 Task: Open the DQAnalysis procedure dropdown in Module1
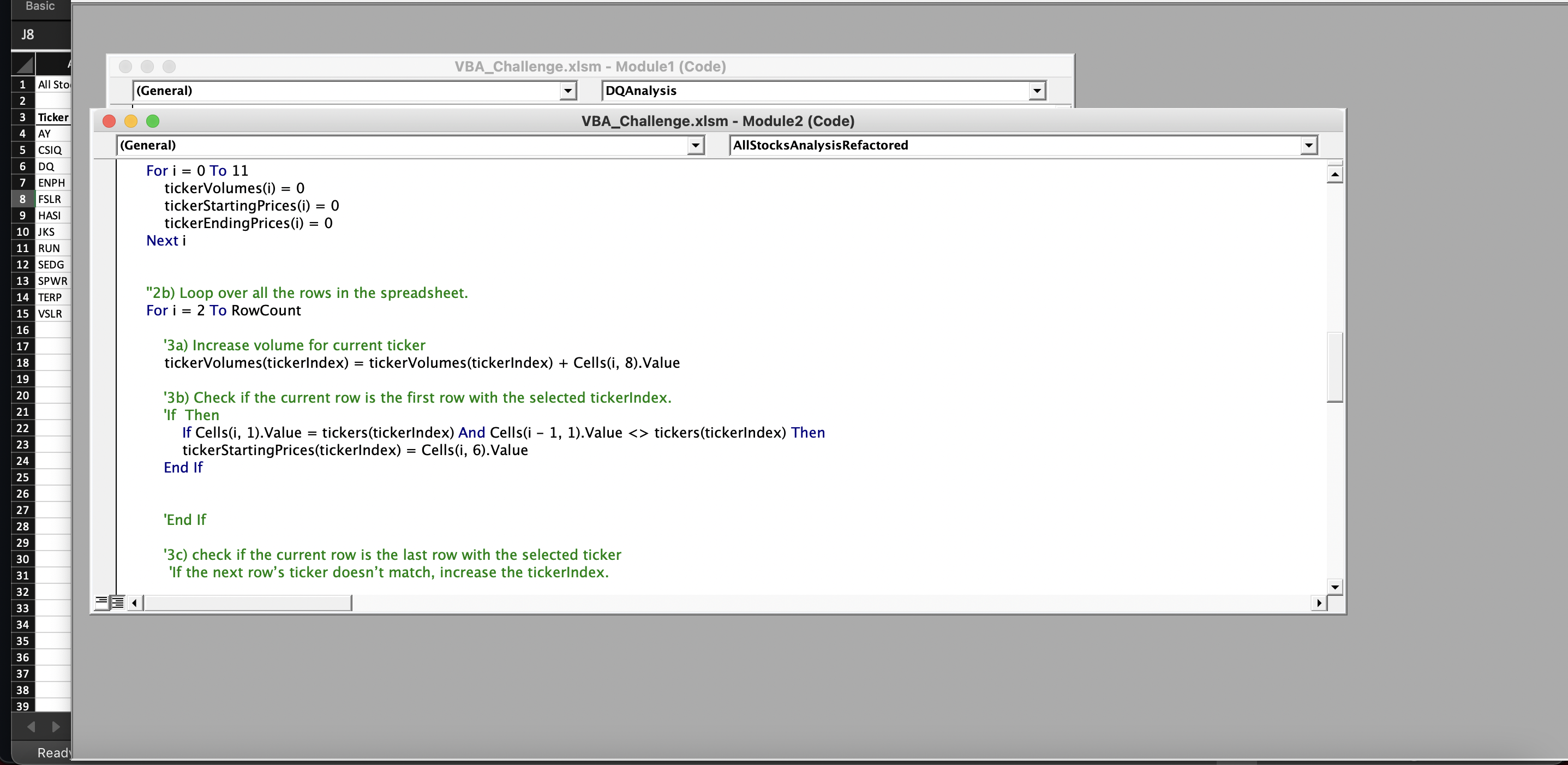1037,91
